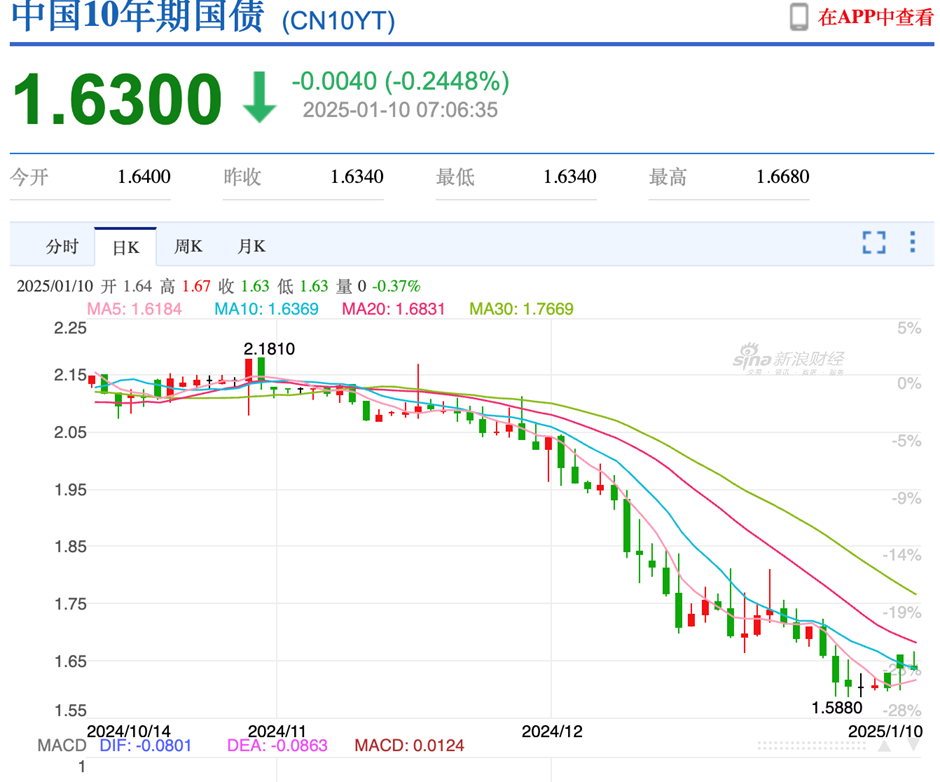Click the MACD indicator label
940x782 pixels.
pos(62,745)
